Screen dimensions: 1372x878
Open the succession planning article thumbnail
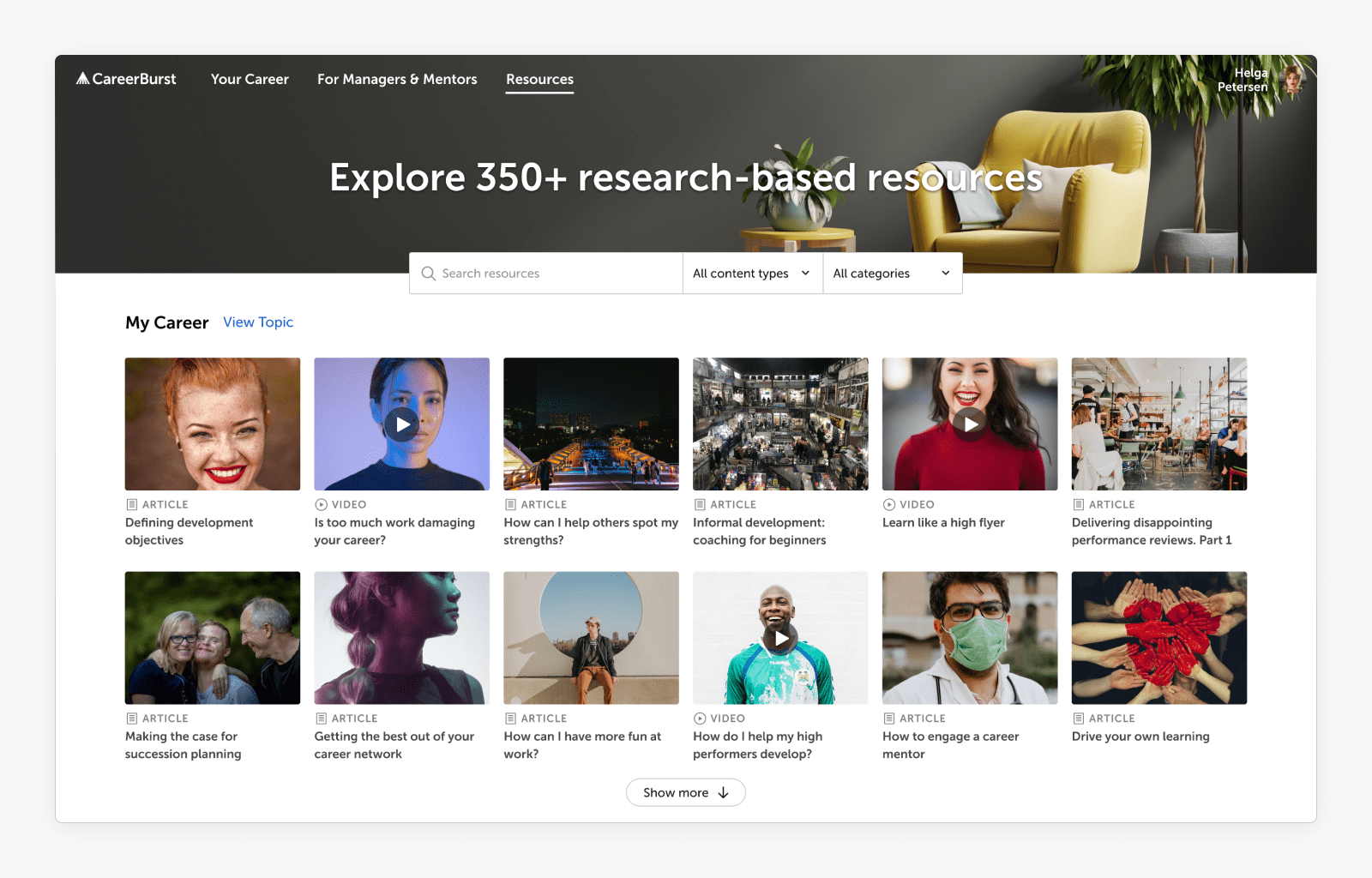pos(213,638)
